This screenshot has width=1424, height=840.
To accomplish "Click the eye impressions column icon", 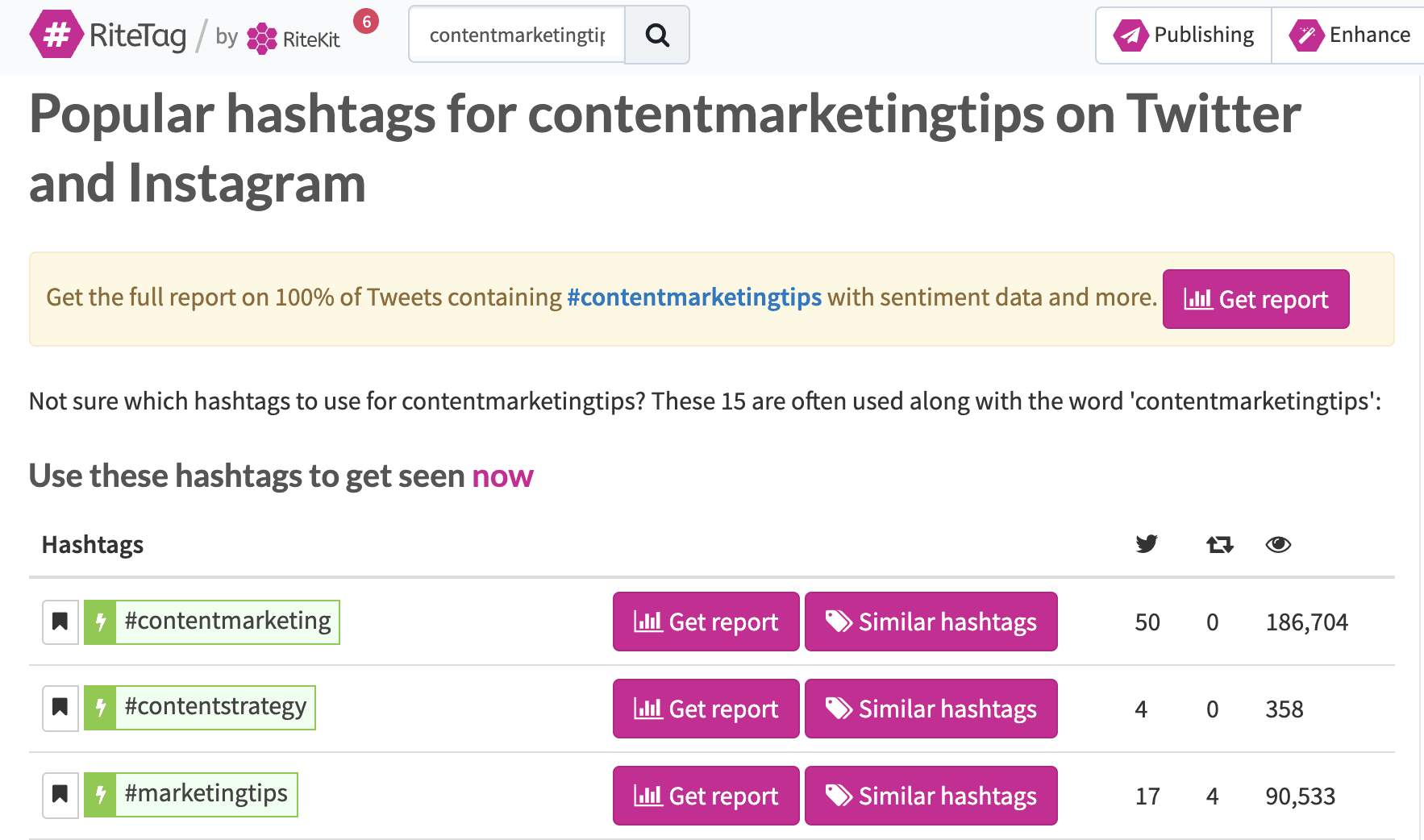I will click(x=1279, y=544).
